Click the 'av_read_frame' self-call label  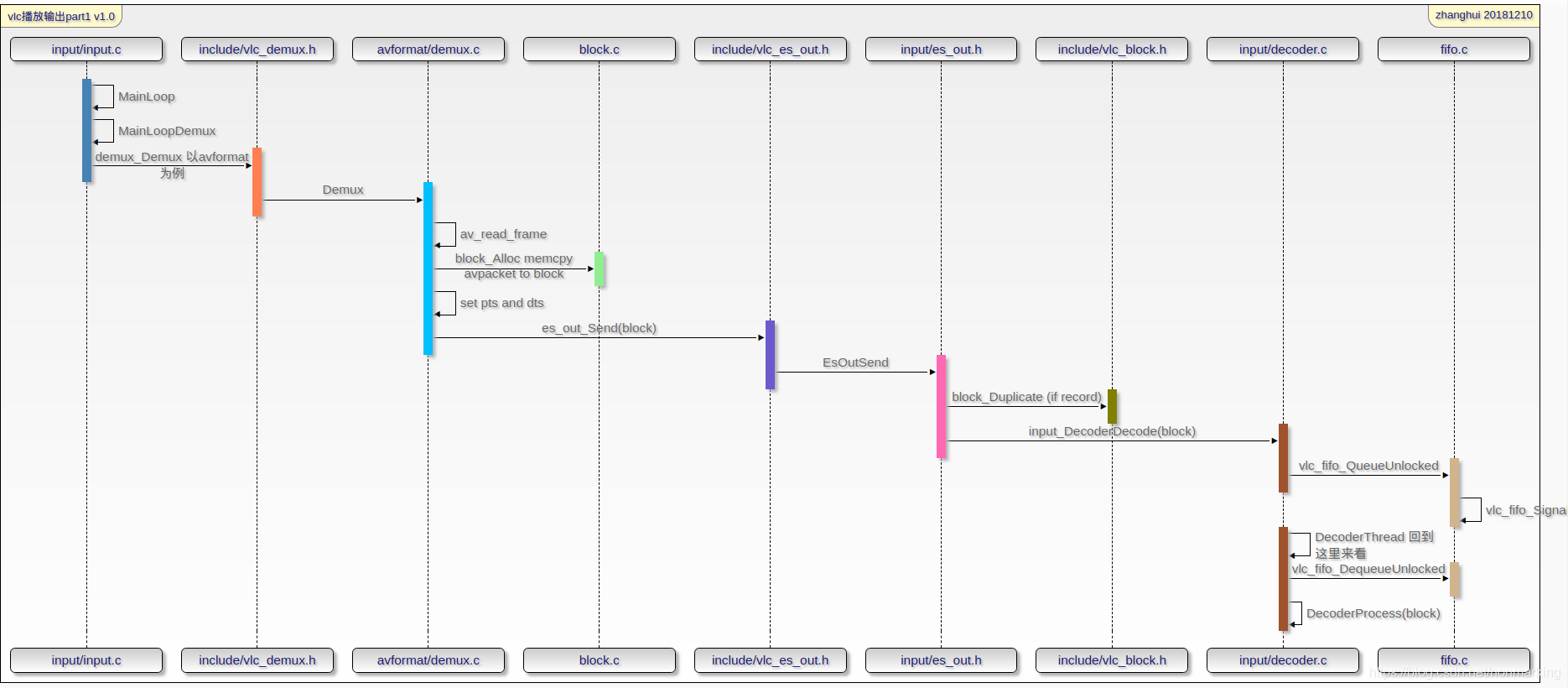[x=503, y=234]
